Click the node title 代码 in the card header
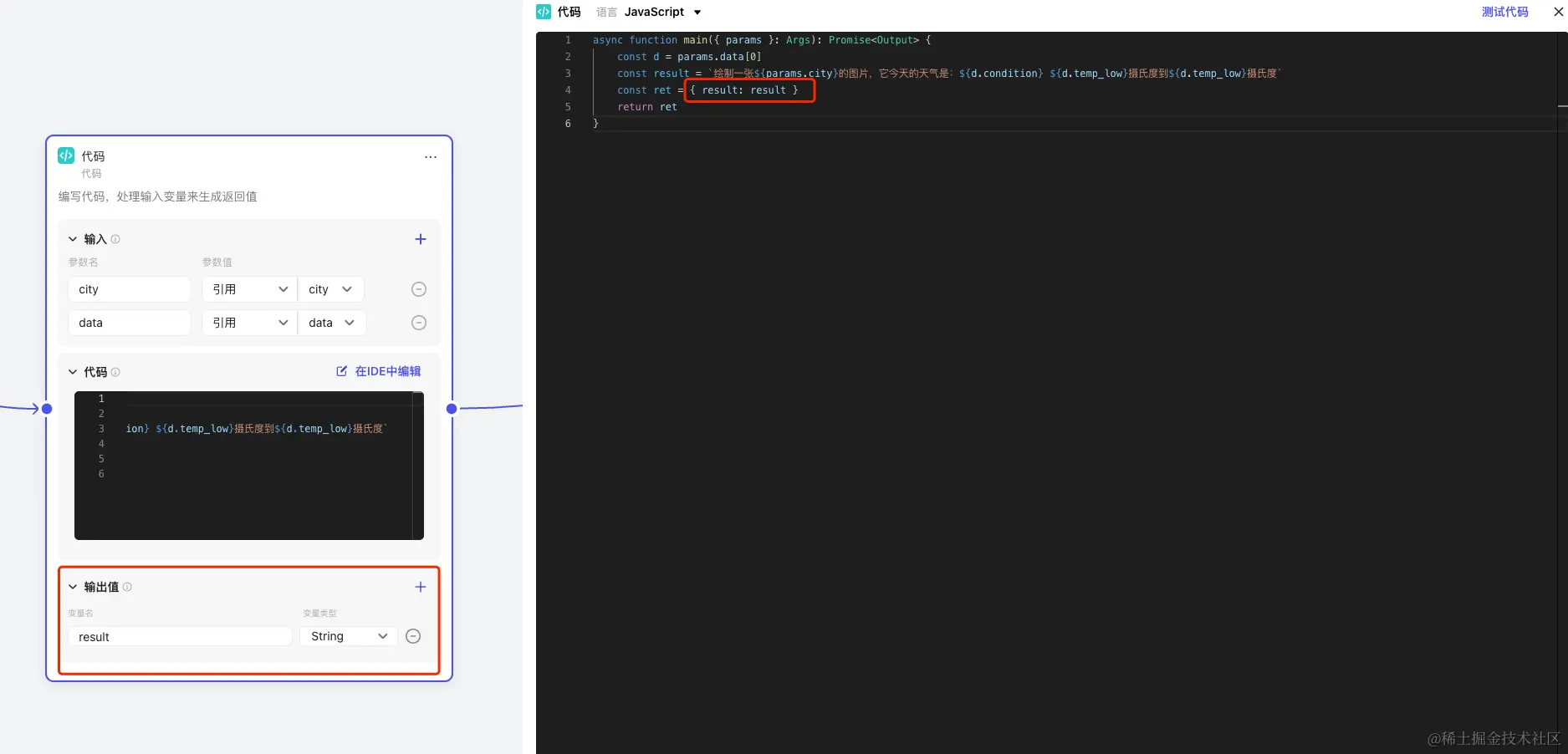This screenshot has width=1568, height=754. click(x=93, y=156)
